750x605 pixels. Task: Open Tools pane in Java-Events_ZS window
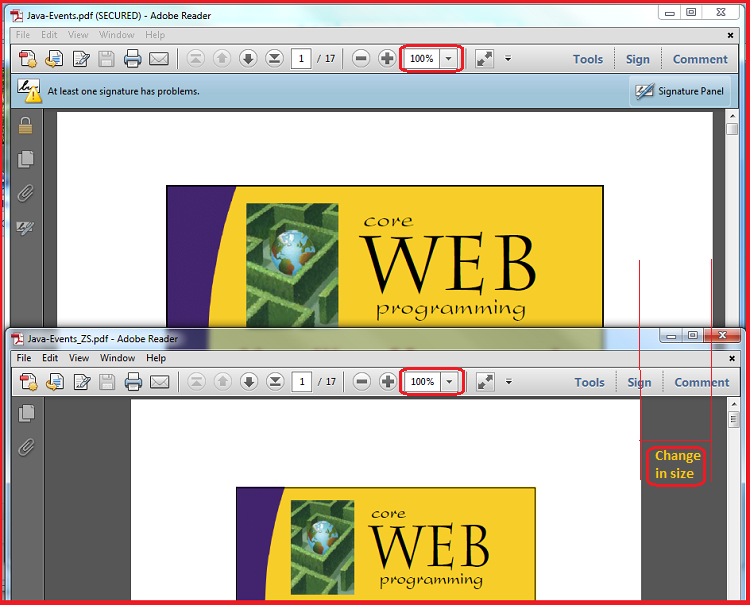(x=589, y=382)
